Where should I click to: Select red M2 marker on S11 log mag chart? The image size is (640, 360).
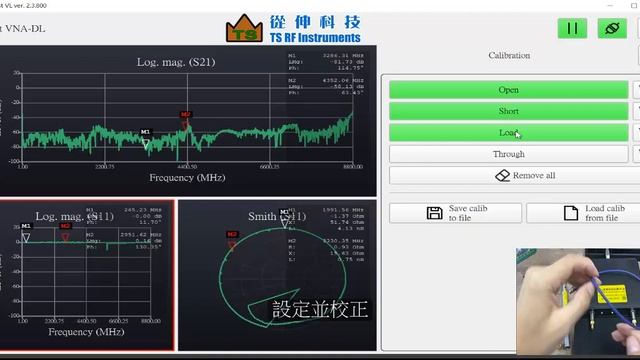click(65, 233)
